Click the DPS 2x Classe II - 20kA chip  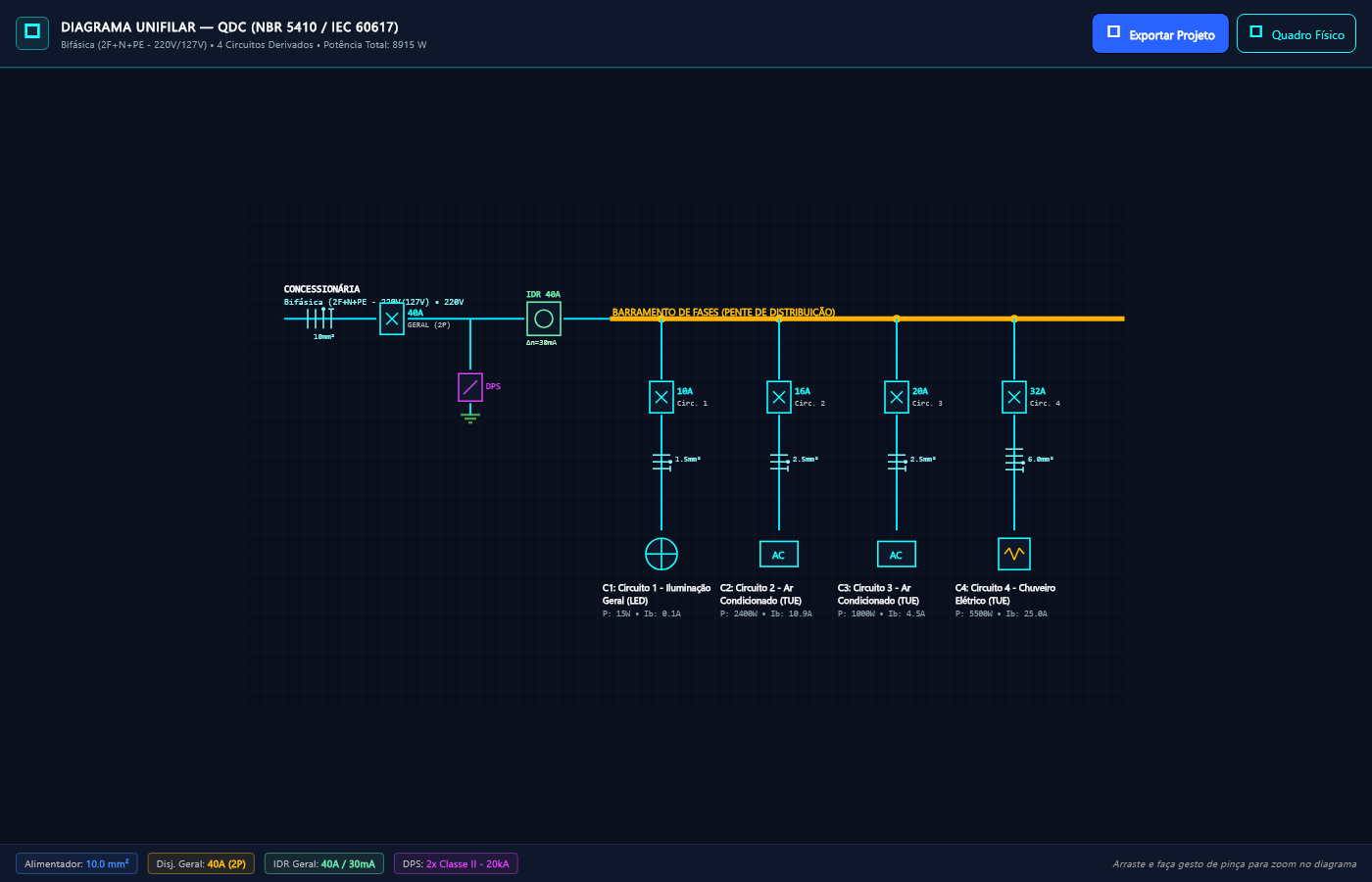click(456, 863)
